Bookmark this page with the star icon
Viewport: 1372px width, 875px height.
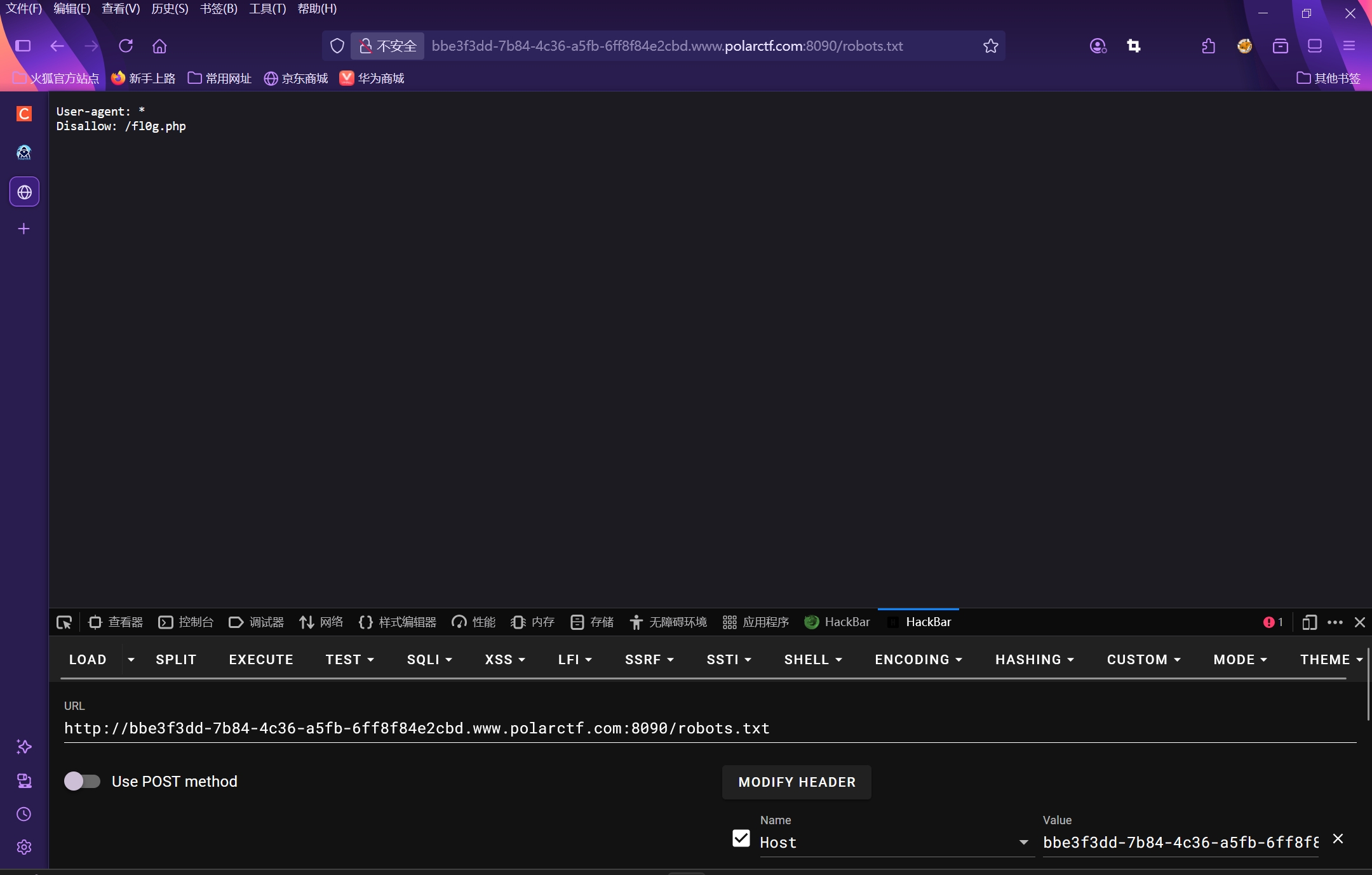coord(990,46)
